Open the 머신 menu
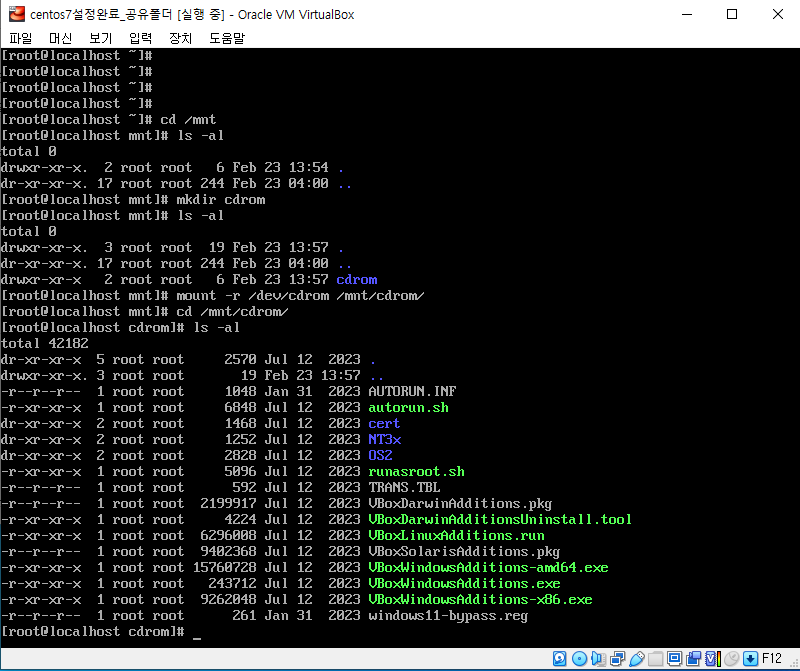Screen dimensions: 800x671 [x=60, y=38]
